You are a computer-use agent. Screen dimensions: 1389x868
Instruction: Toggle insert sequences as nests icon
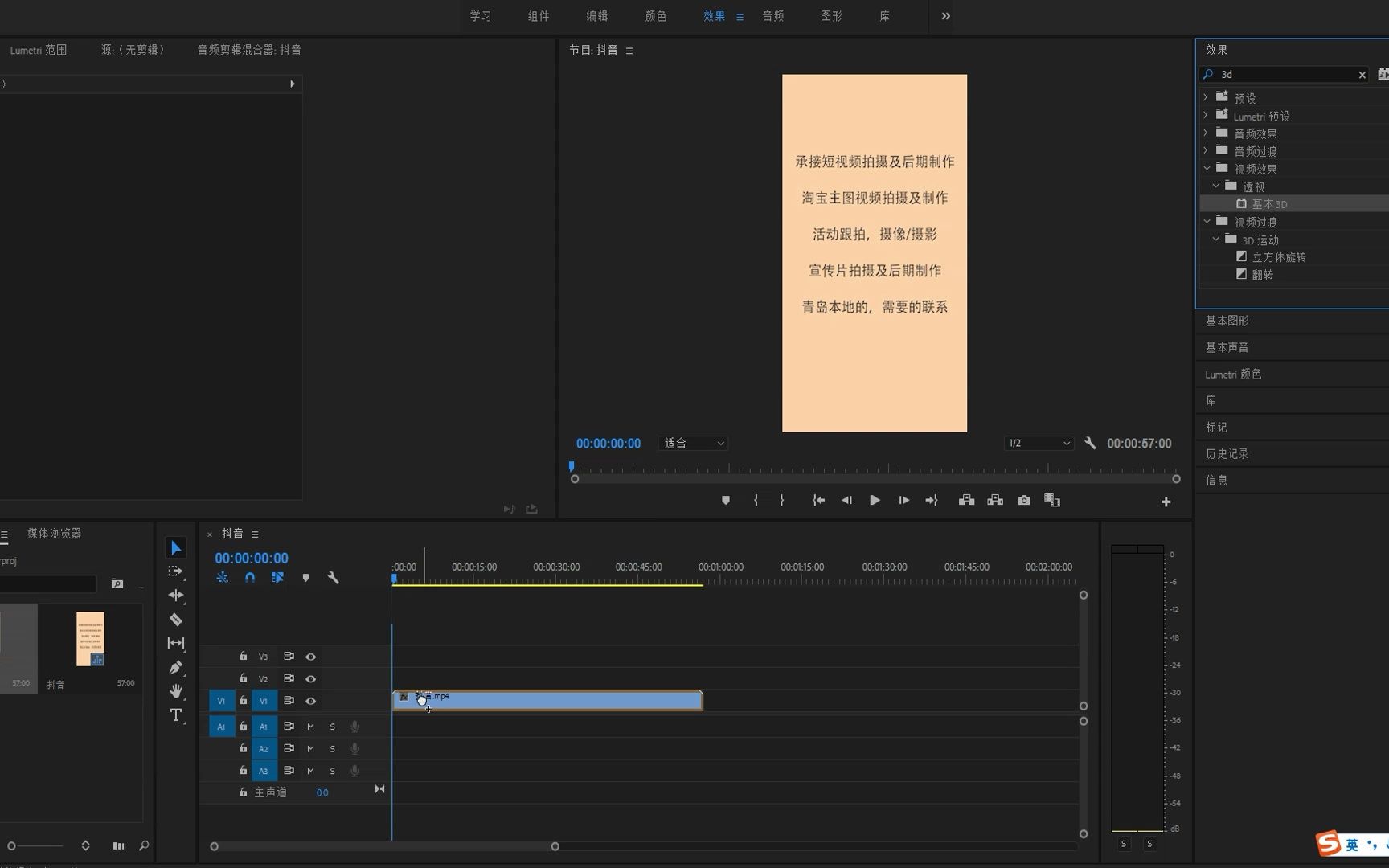pos(223,578)
